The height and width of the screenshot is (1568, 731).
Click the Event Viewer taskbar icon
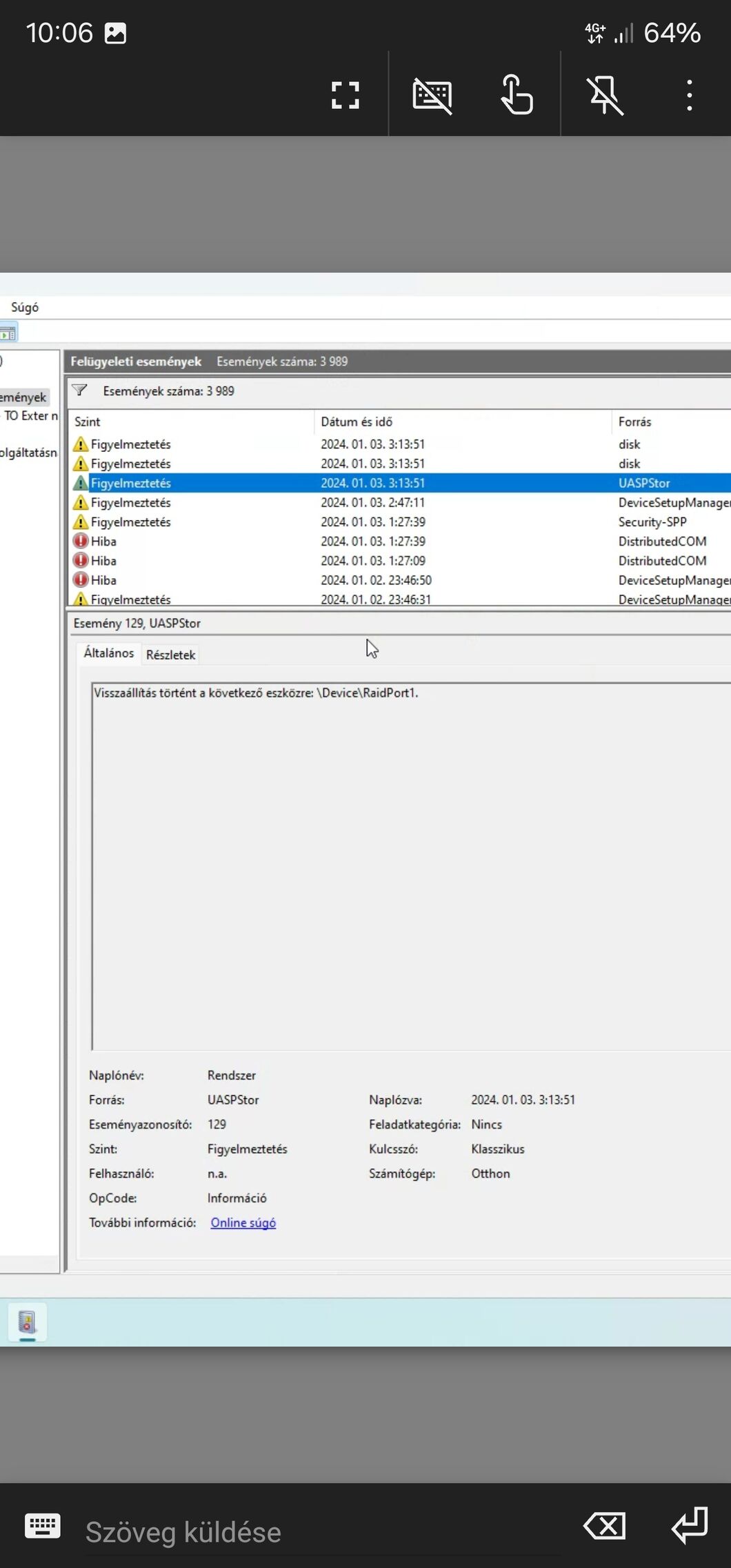pos(27,1322)
